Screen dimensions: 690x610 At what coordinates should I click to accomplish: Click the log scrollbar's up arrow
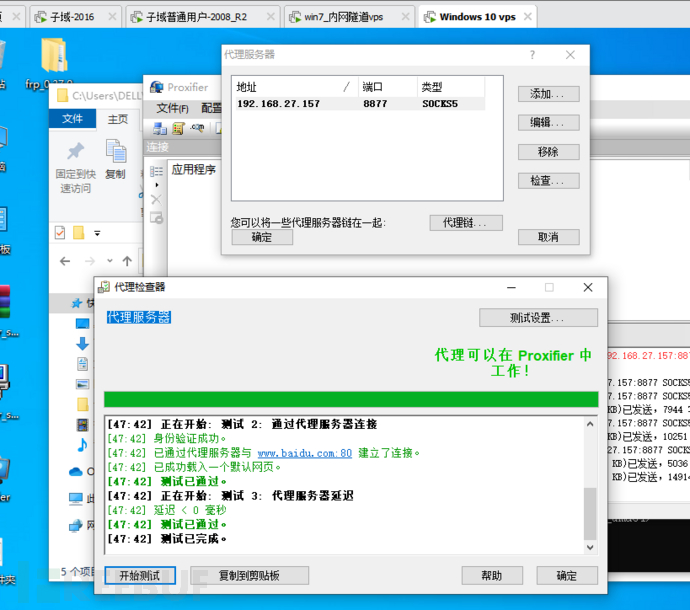590,424
